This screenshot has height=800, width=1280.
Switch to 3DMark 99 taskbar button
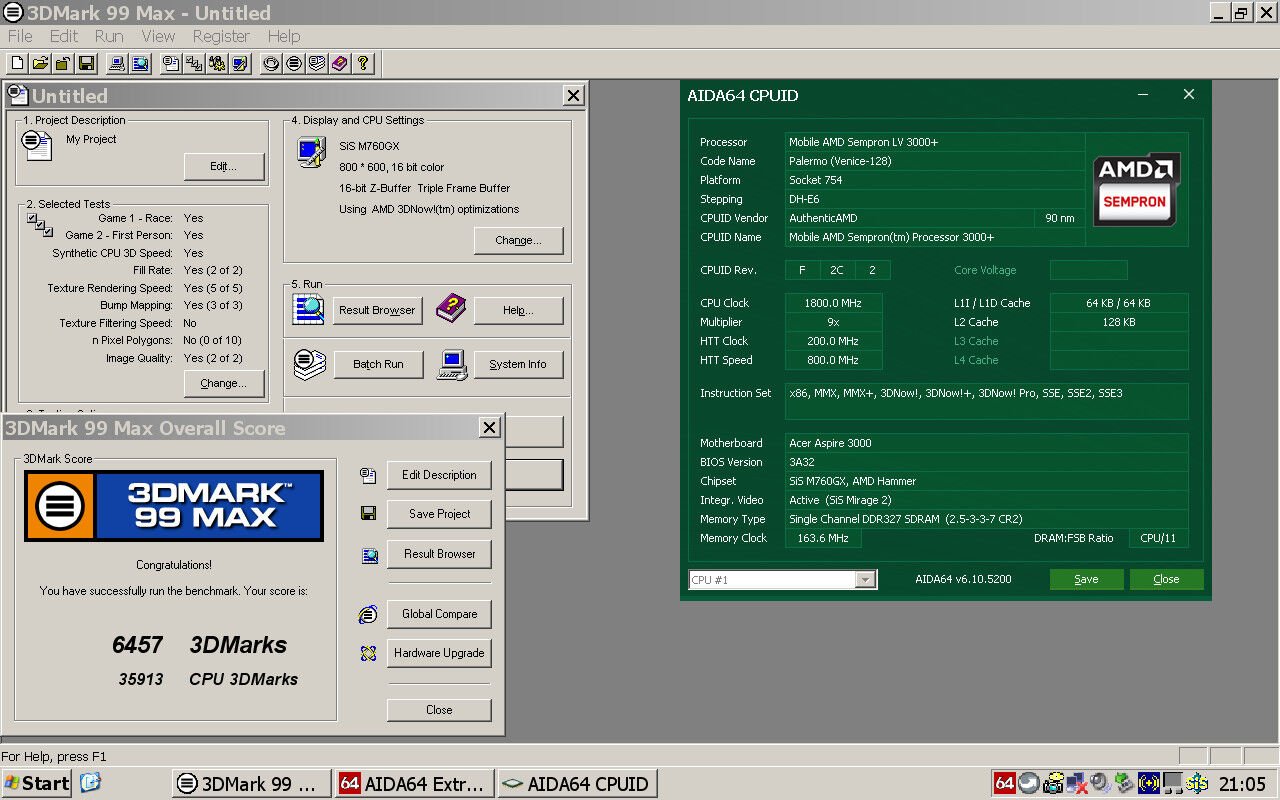[252, 784]
